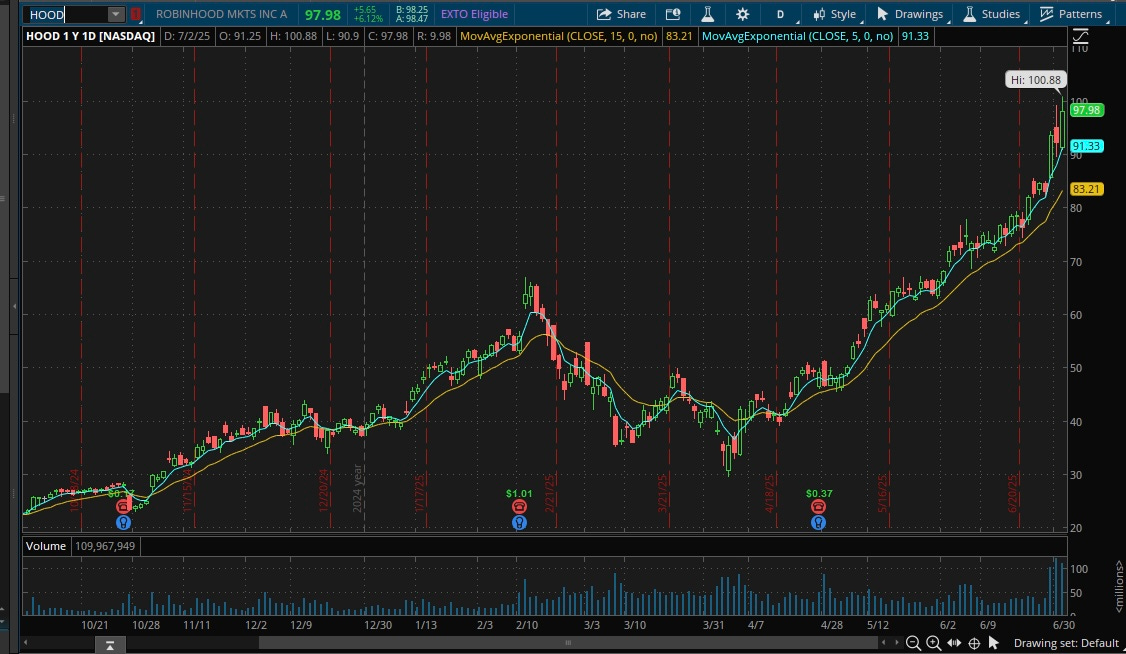Click the HOOD symbol input field
This screenshot has width=1126, height=654.
pyautogui.click(x=66, y=14)
